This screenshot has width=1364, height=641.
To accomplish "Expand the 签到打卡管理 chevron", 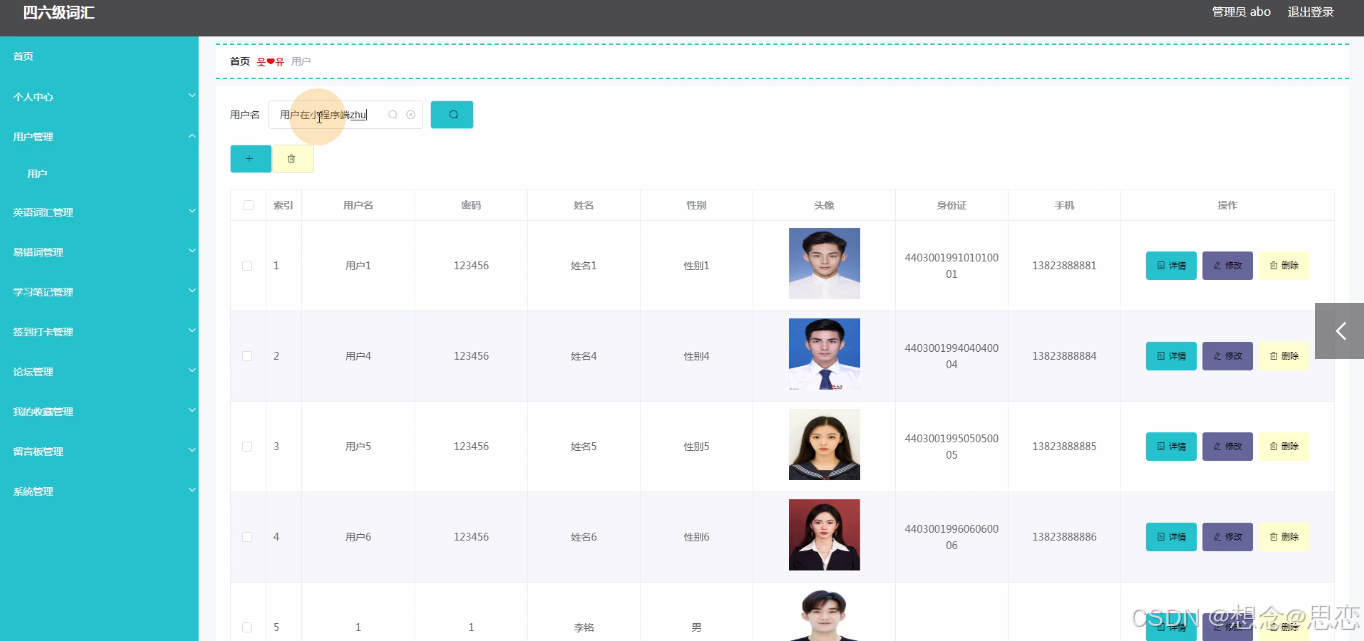I will click(192, 331).
